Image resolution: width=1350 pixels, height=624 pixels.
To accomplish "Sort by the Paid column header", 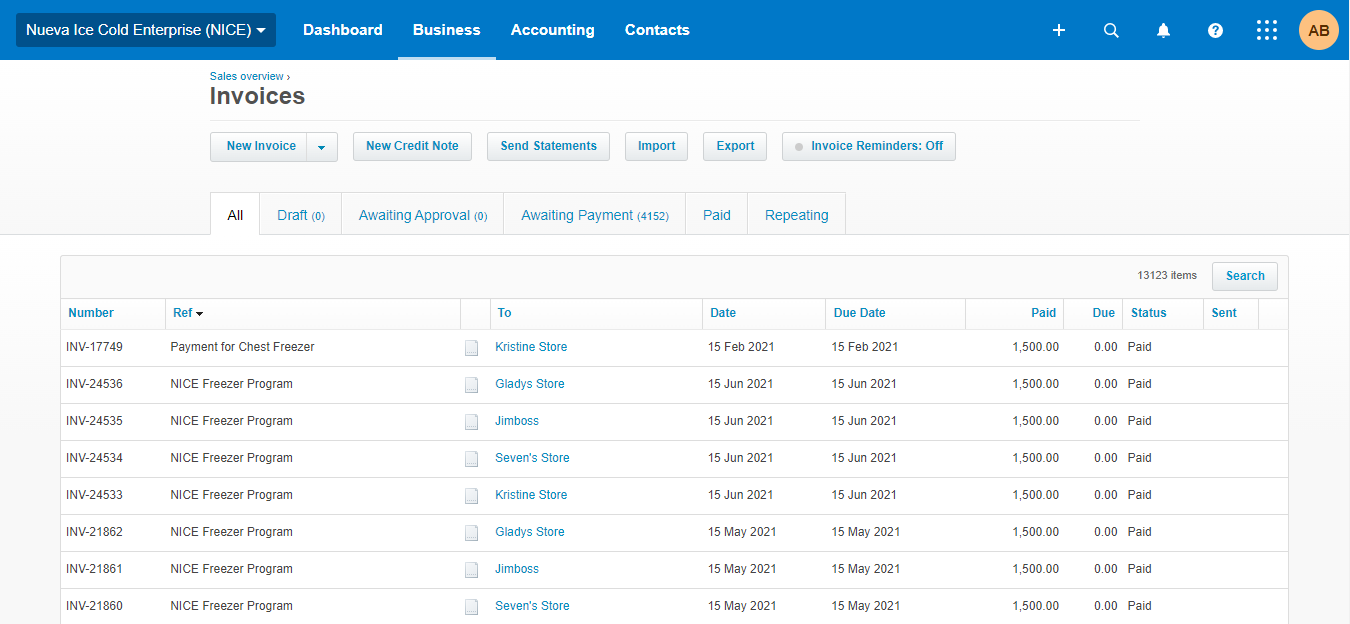I will (1043, 313).
